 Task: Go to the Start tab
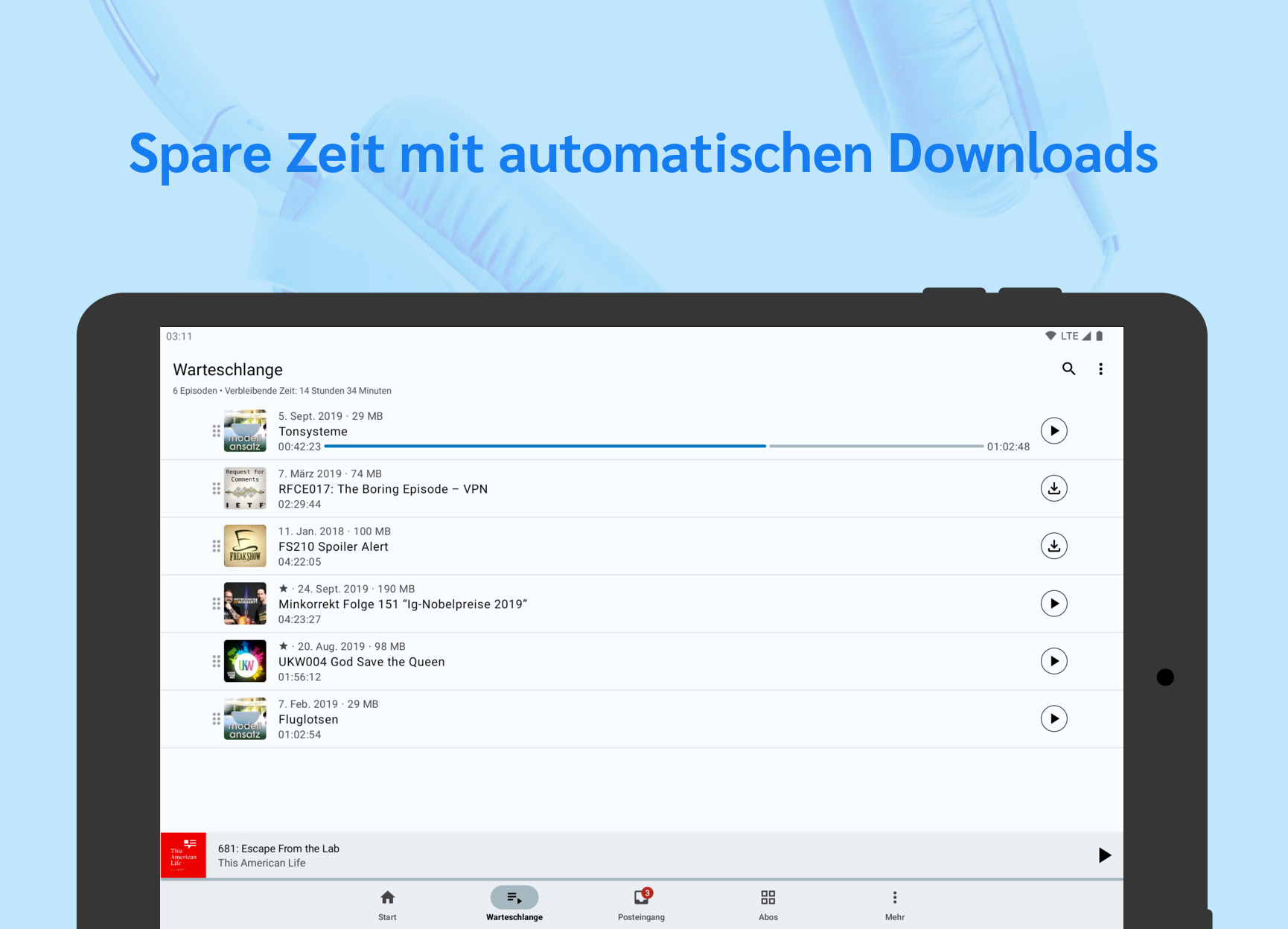[387, 904]
